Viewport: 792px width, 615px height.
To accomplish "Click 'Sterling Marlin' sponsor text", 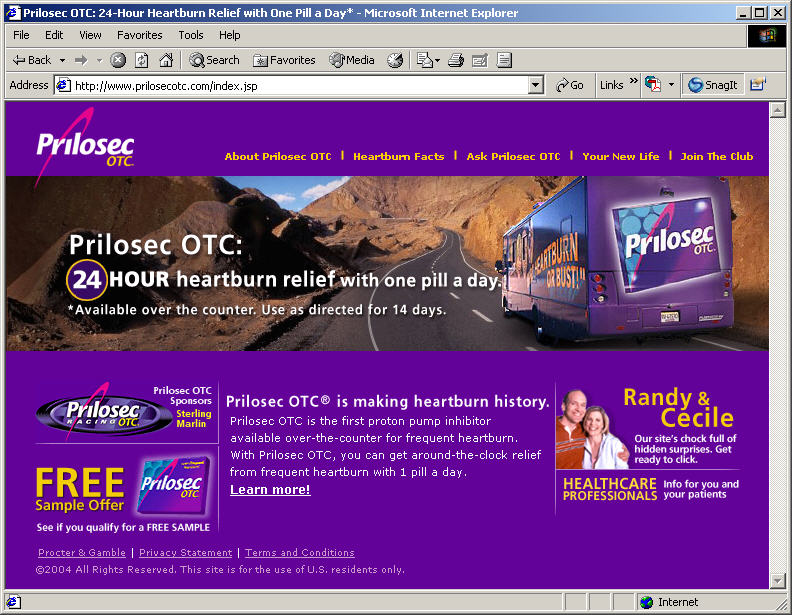I will 193,419.
